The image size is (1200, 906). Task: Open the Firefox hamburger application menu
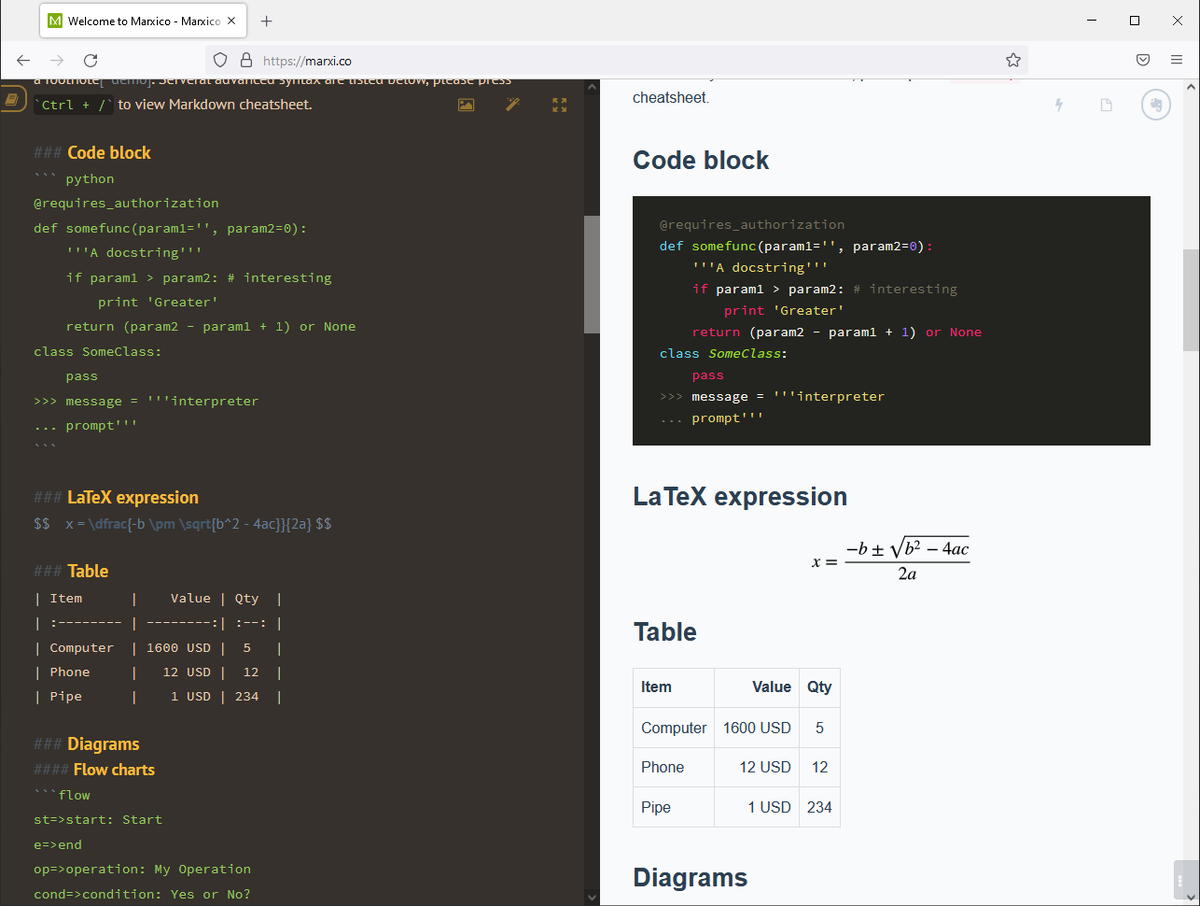(x=1176, y=60)
